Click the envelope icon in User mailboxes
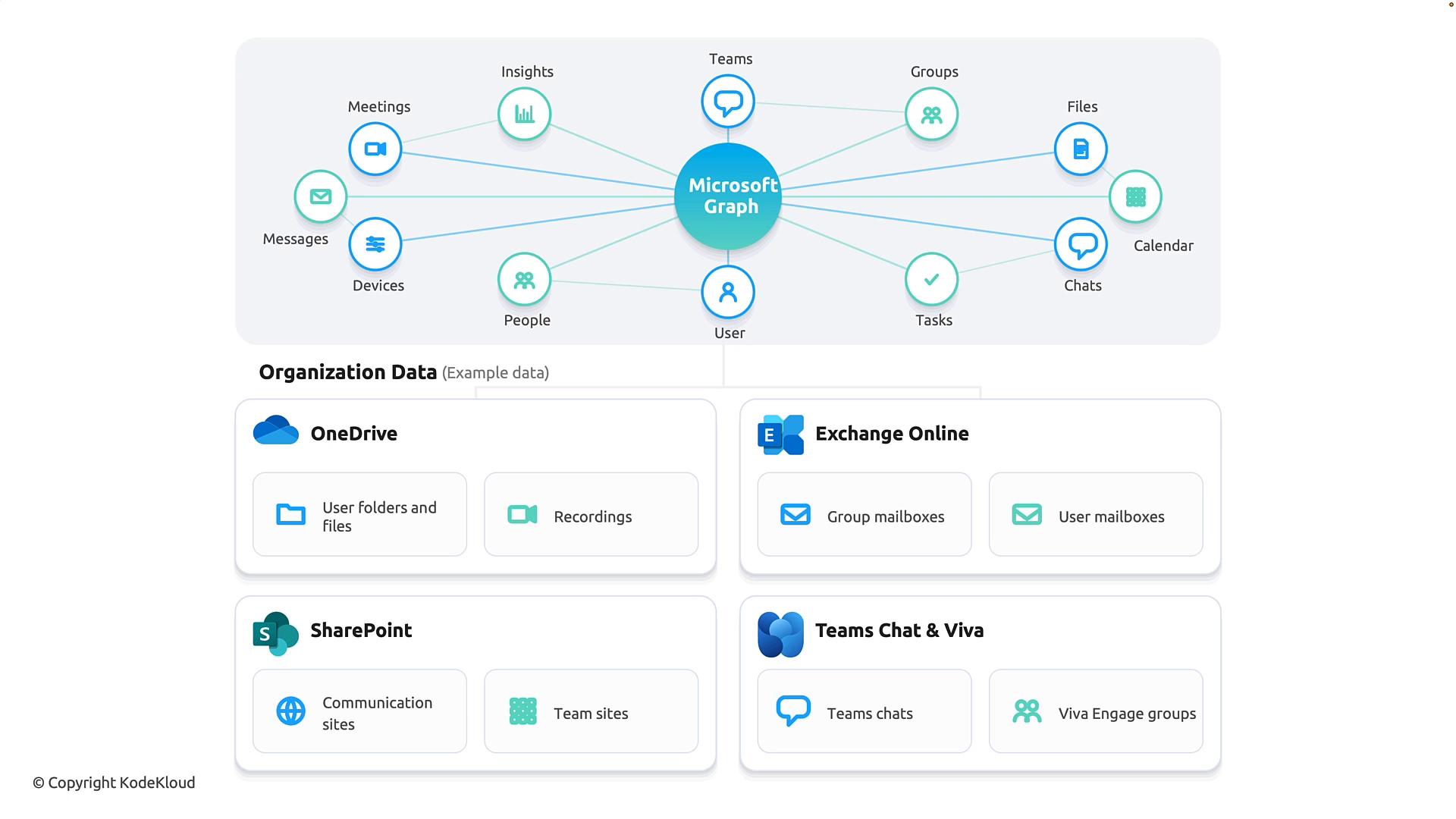Screen dimensions: 1456x819 1028,515
